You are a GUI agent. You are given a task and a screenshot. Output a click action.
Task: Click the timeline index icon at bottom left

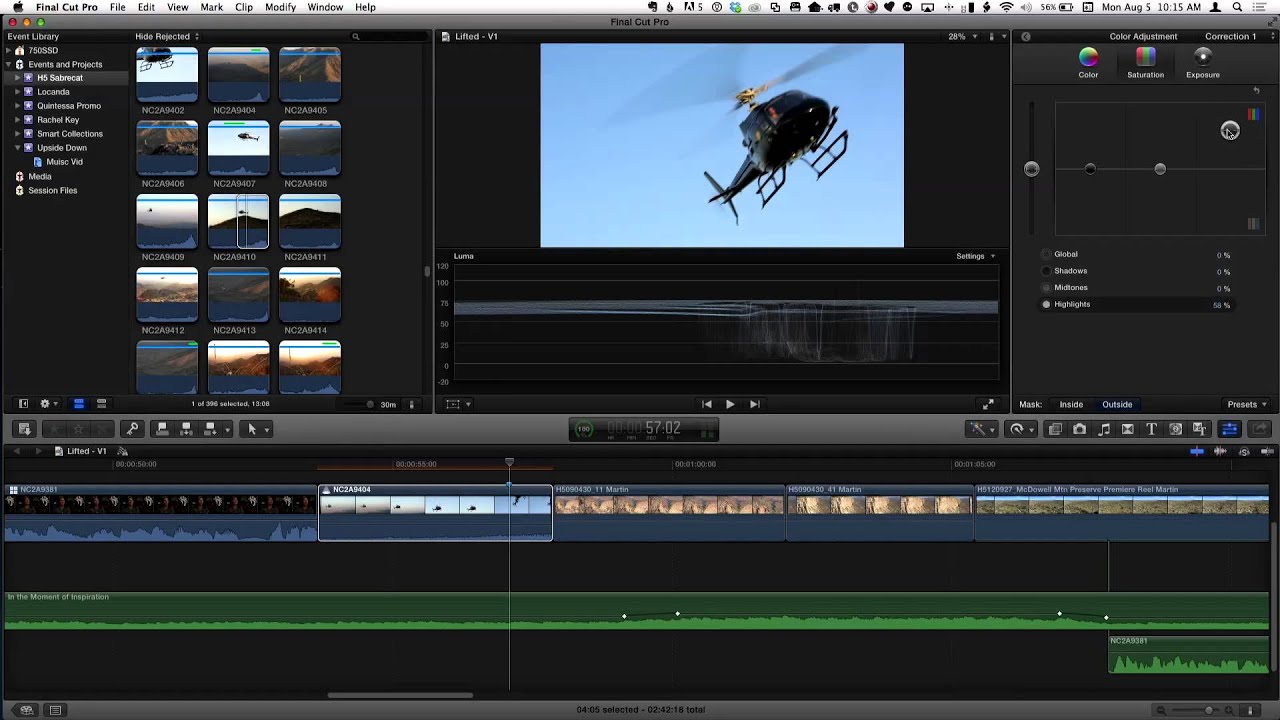tap(55, 710)
